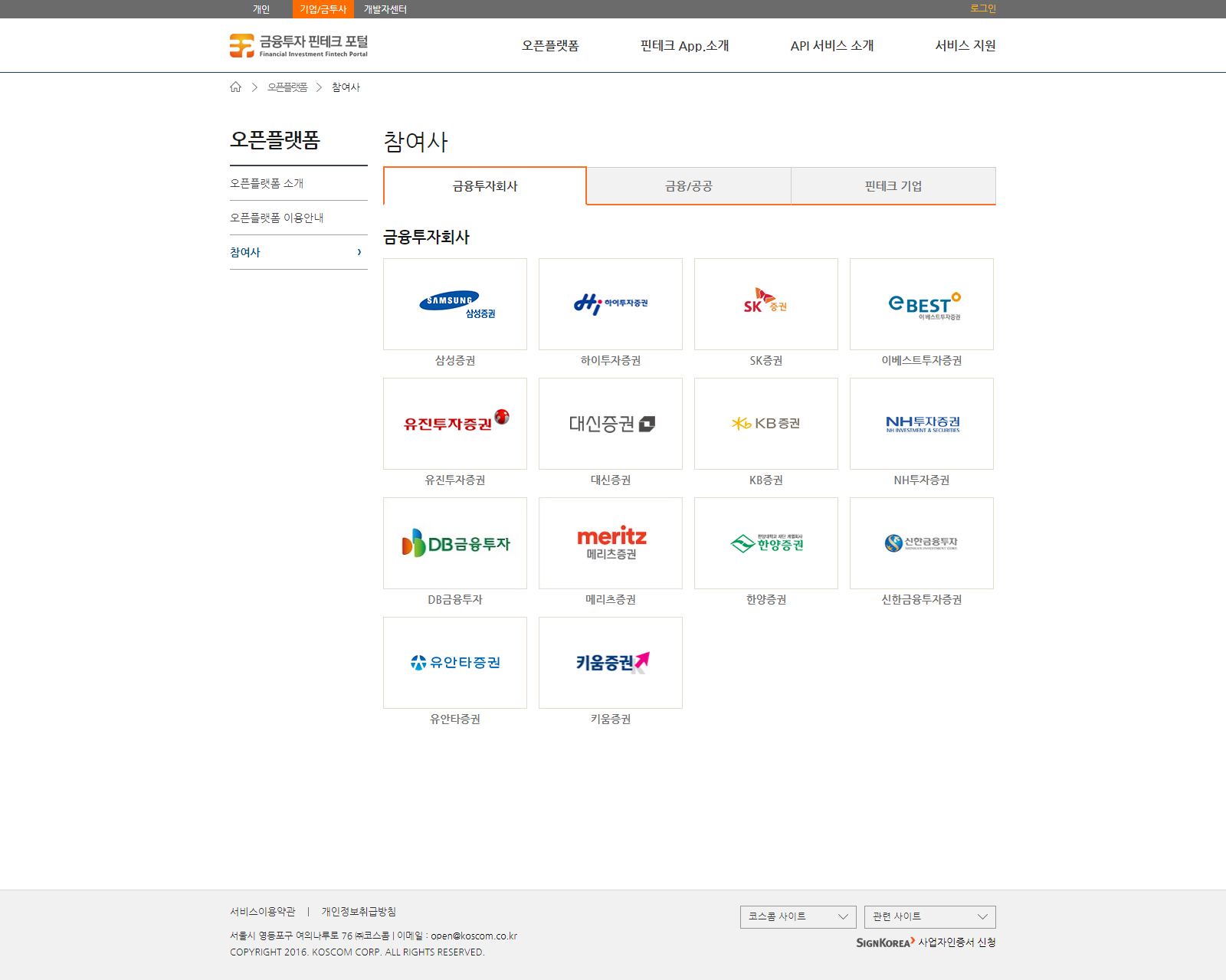Open the KB Securities logo tile

[765, 424]
